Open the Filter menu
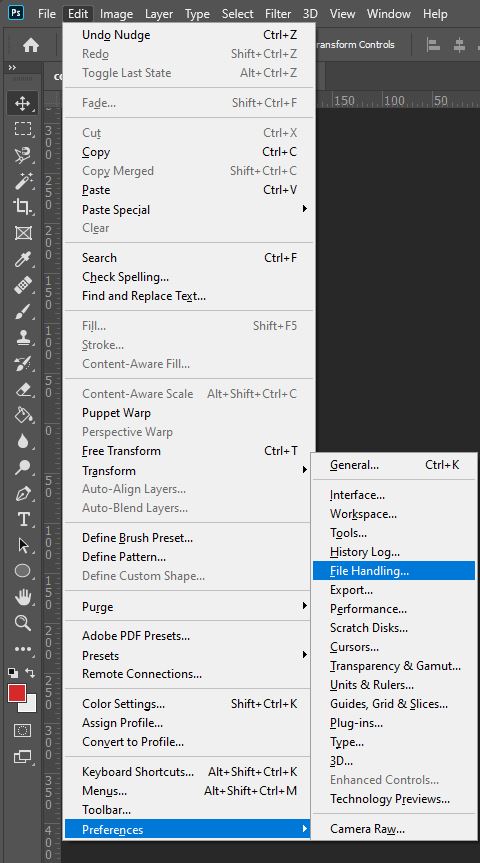The height and width of the screenshot is (863, 480). (278, 14)
